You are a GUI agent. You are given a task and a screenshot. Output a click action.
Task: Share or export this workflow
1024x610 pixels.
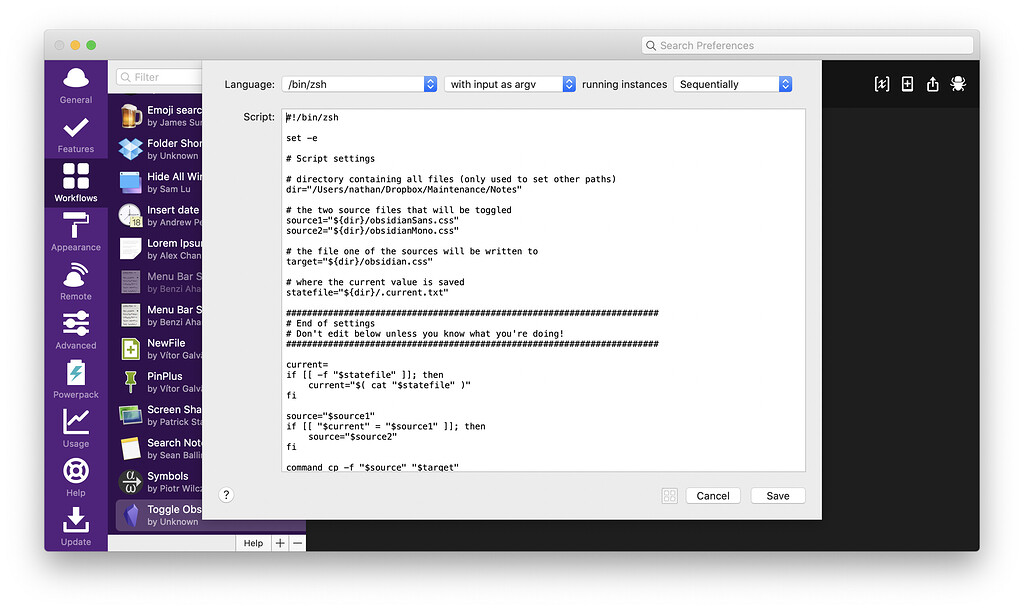(932, 84)
